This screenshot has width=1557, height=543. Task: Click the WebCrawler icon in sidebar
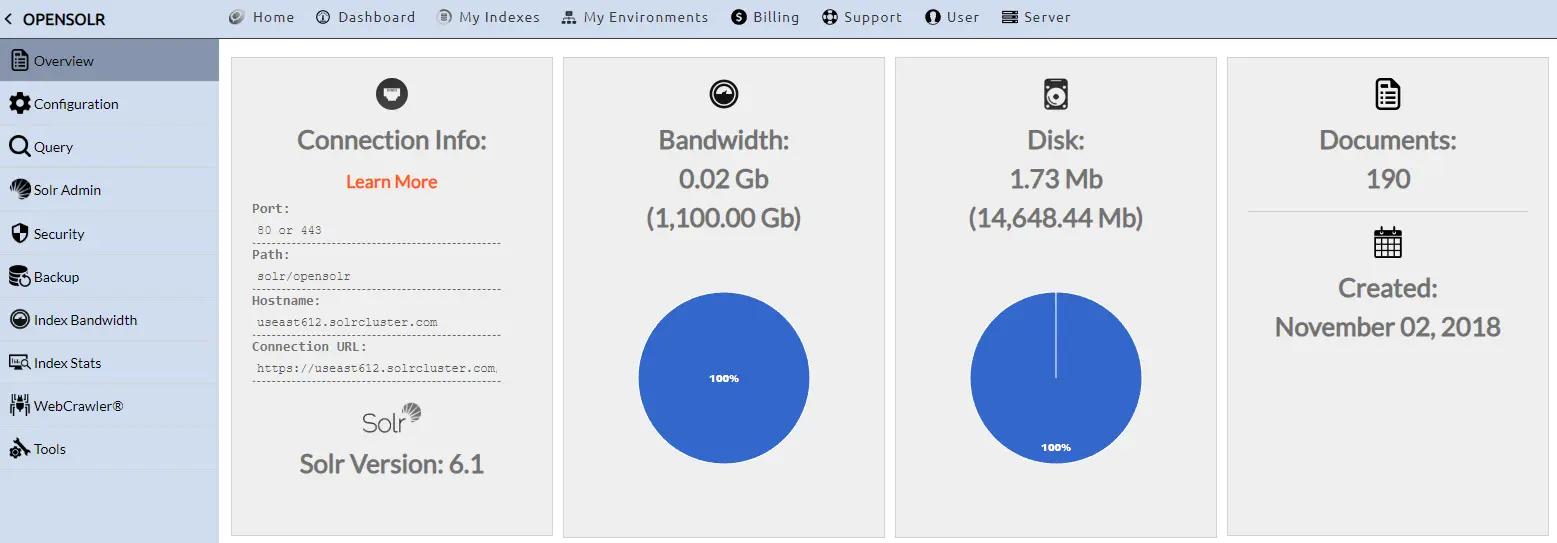tap(19, 406)
